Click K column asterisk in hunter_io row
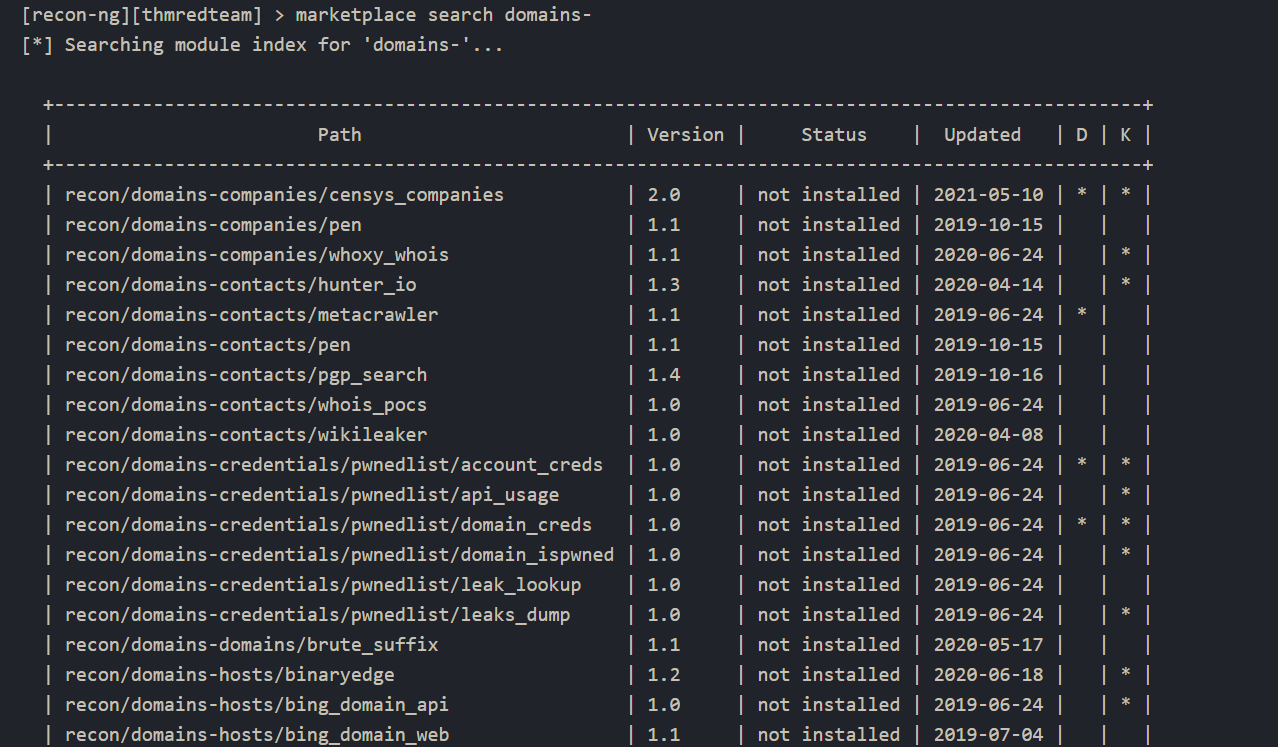Screen dimensions: 1278x747 tap(1125, 284)
